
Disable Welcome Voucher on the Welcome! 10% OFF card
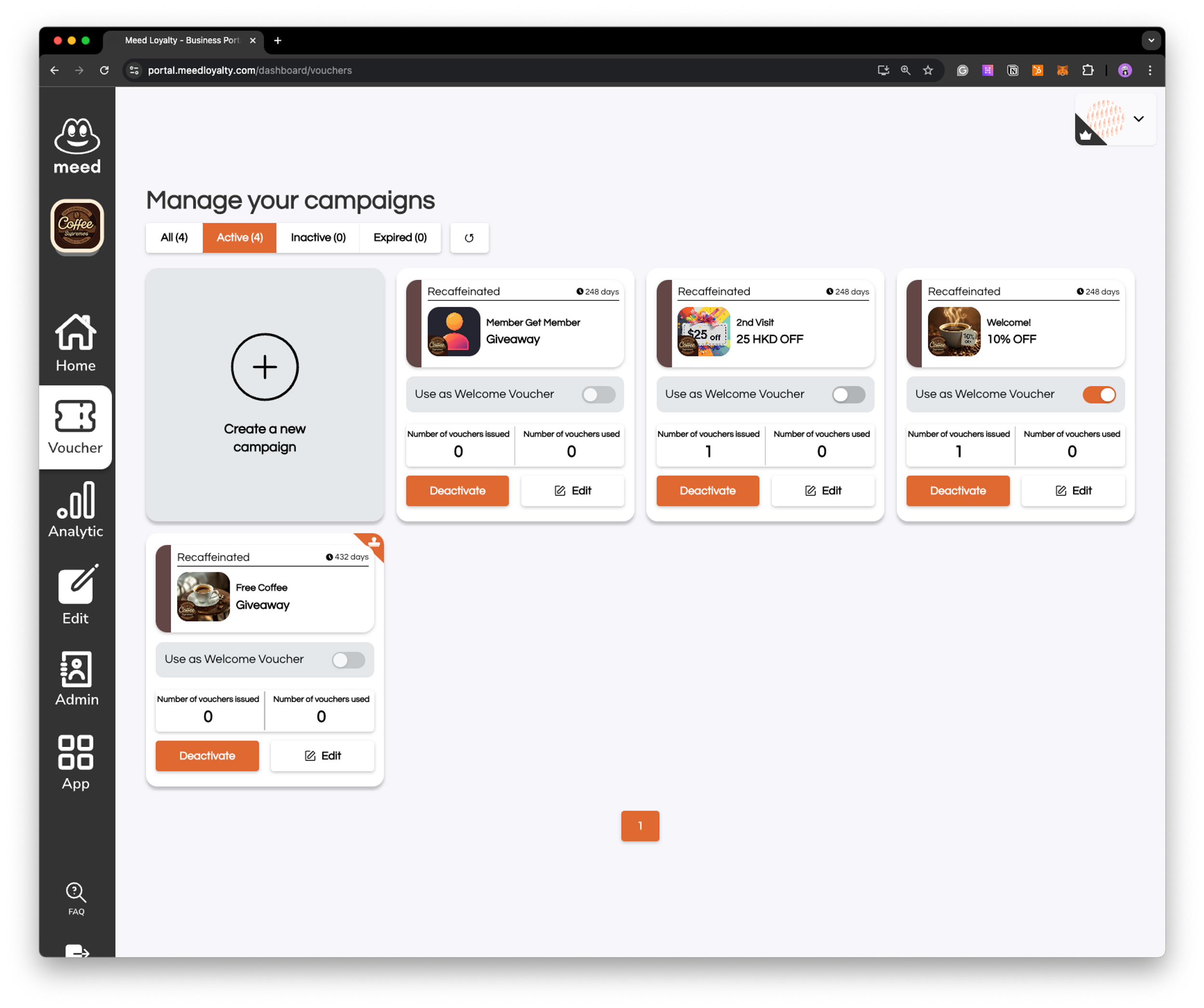1099,394
